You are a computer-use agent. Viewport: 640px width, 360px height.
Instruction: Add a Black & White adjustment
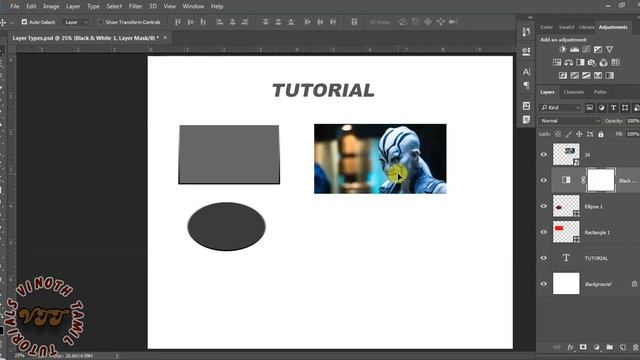pos(580,62)
